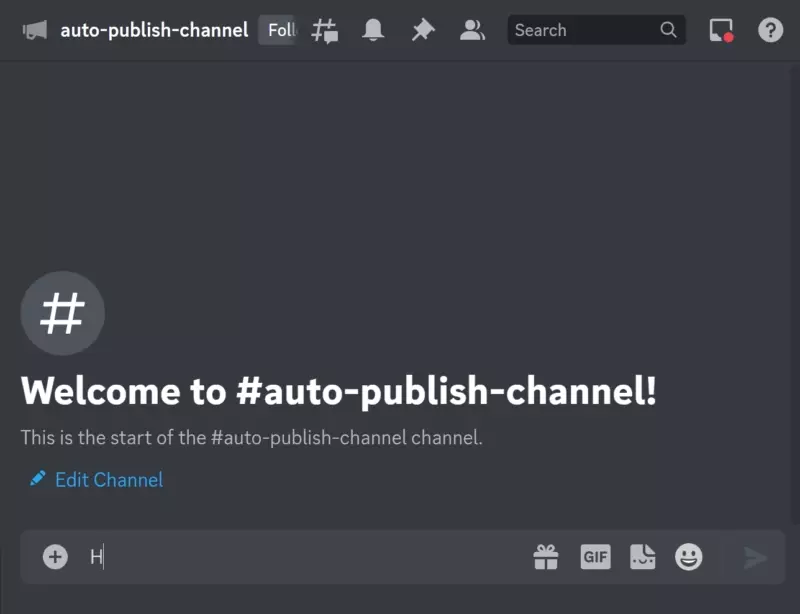Viewport: 800px width, 614px height.
Task: Open the Edit Channel link
Action: point(108,480)
